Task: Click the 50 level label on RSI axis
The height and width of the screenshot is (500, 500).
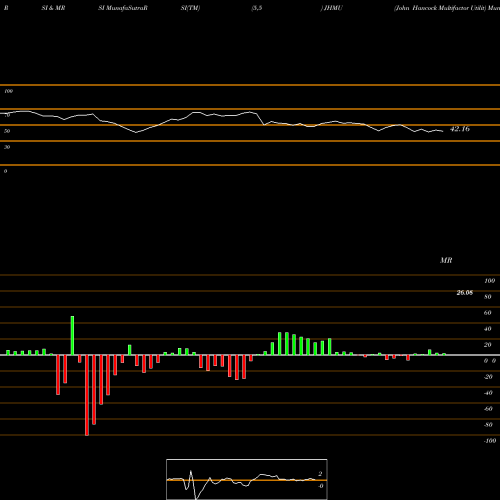Action: (x=7, y=131)
